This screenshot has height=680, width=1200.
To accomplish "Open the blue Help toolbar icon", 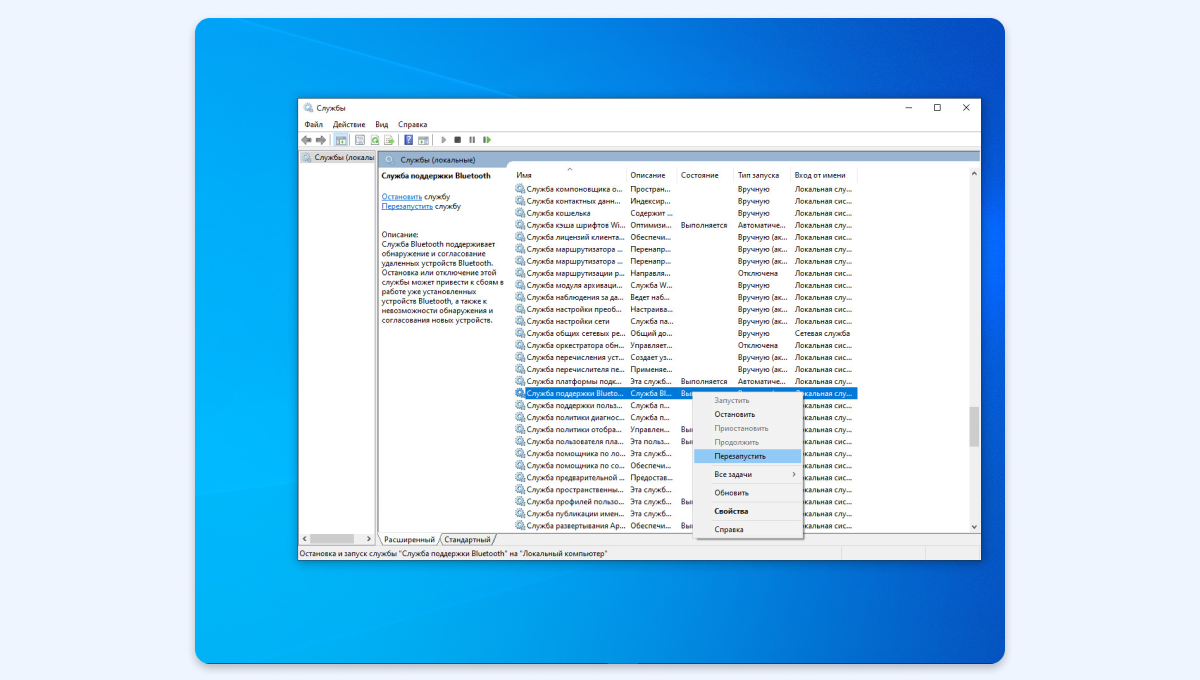I will click(408, 140).
